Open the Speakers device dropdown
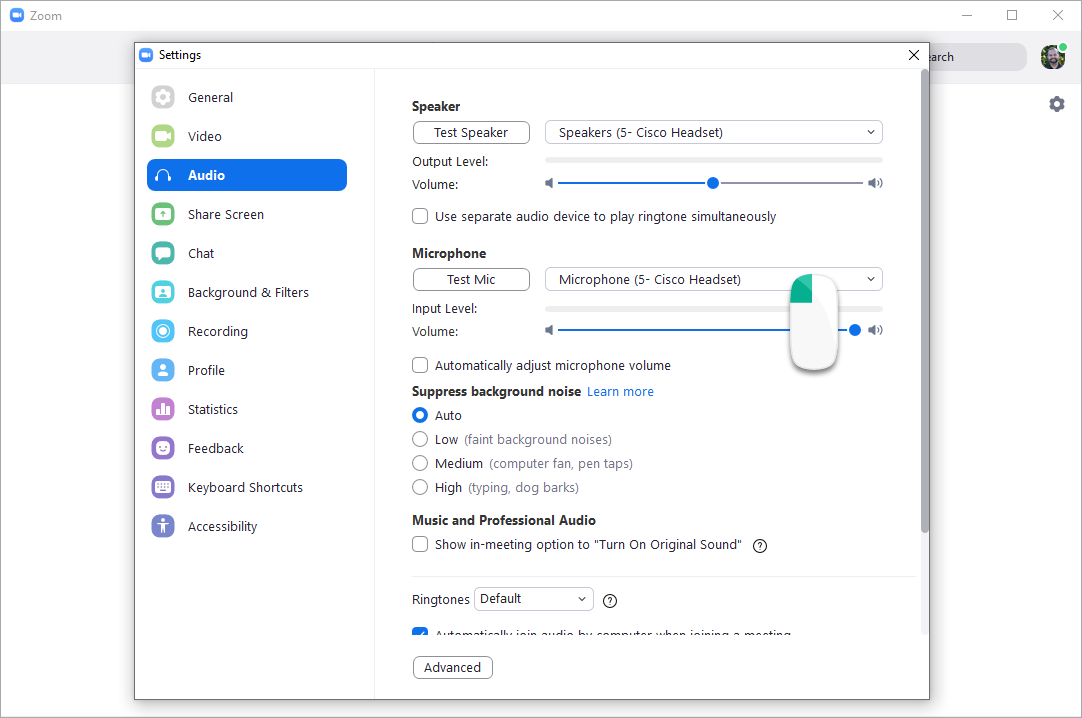 [713, 132]
